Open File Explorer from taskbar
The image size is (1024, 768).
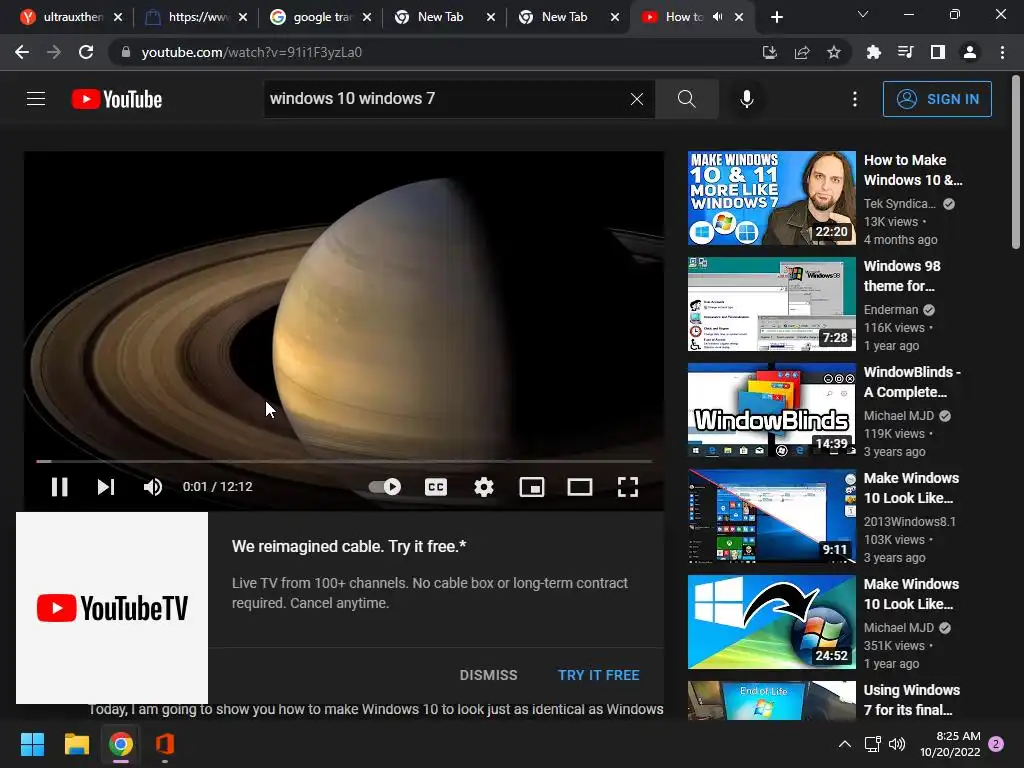pyautogui.click(x=76, y=744)
